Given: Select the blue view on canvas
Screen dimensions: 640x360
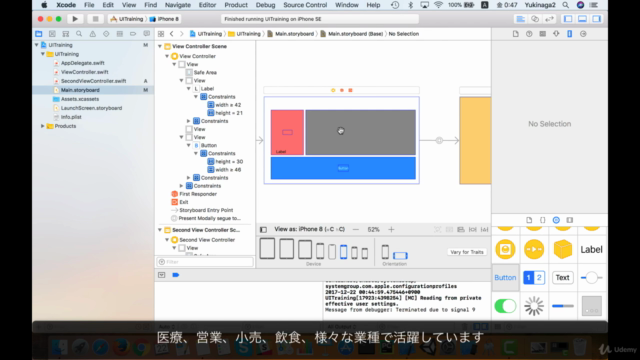Looking at the screenshot, I should pyautogui.click(x=343, y=168).
